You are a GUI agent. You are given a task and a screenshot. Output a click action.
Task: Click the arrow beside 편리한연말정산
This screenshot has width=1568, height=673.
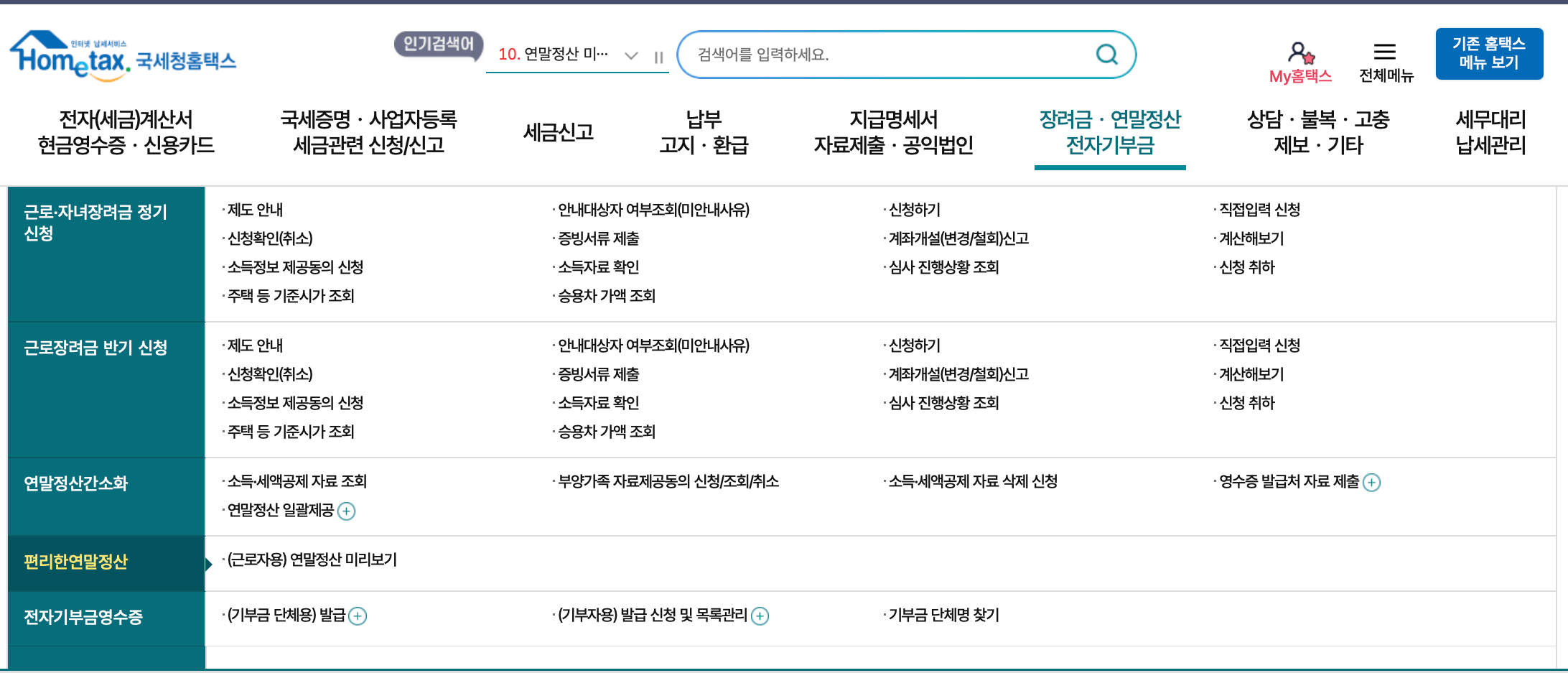point(209,563)
